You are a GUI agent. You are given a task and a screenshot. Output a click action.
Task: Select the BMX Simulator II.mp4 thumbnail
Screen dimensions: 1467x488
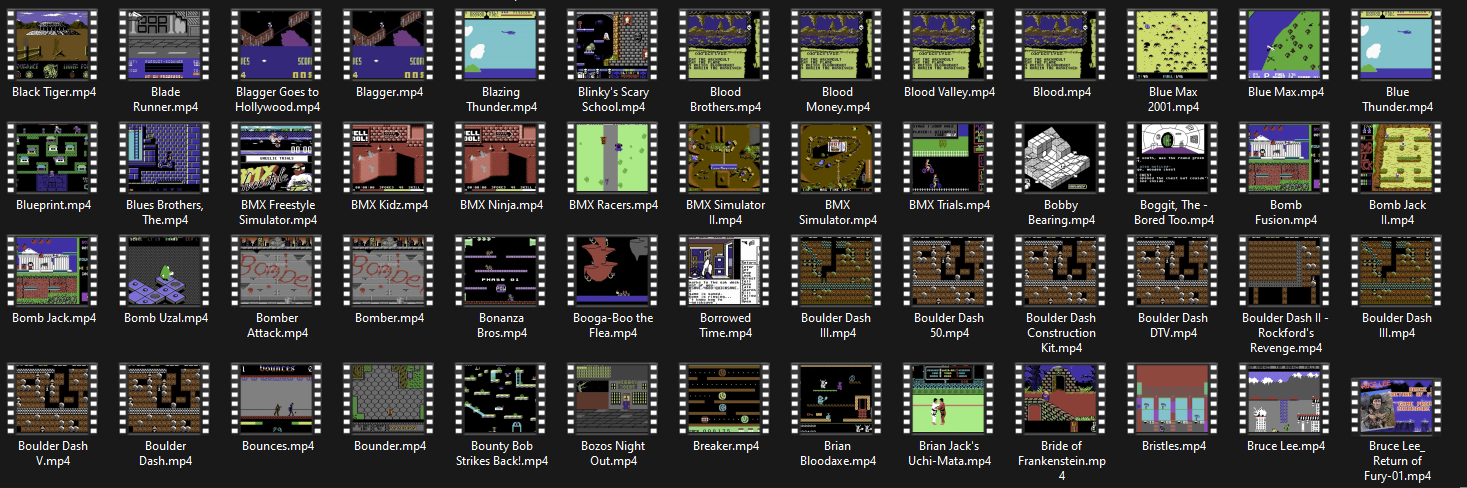726,157
